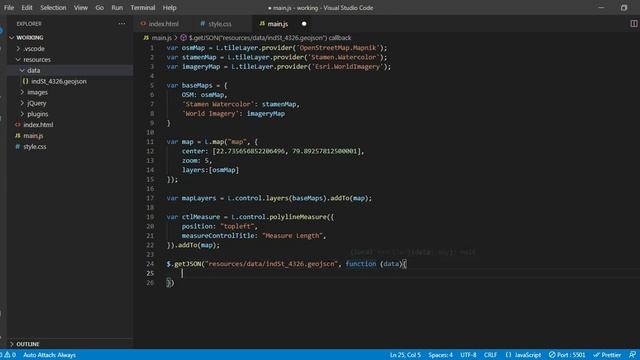
Task: Click the hash icon beside style.css in explorer
Action: click(x=18, y=147)
